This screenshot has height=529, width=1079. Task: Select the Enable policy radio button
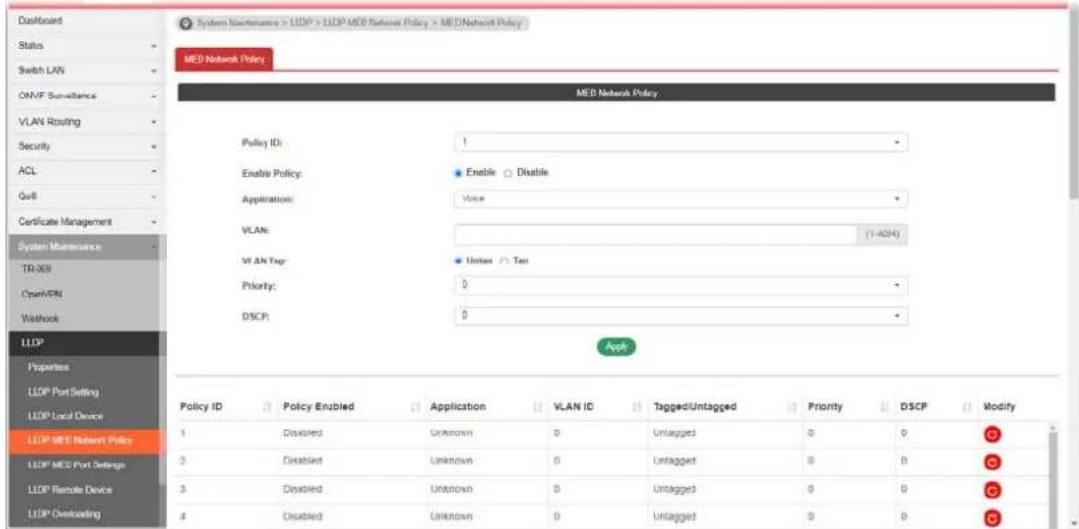[458, 171]
